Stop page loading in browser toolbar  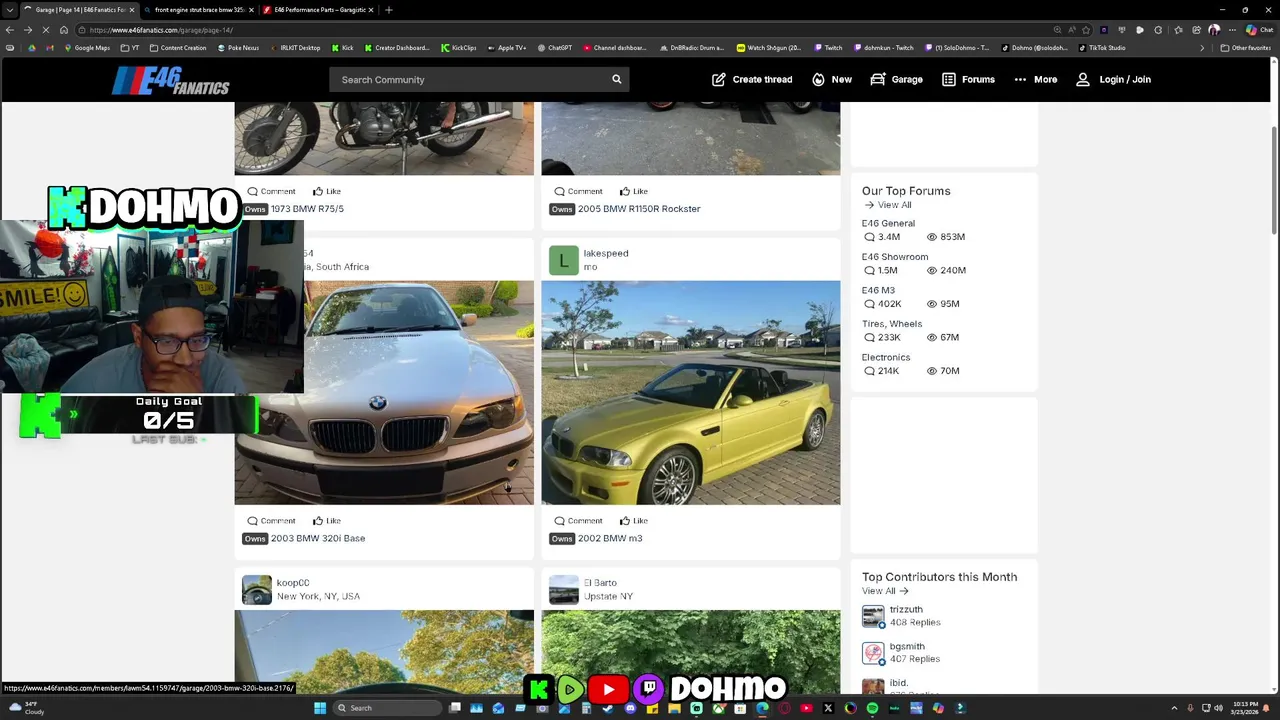point(46,30)
